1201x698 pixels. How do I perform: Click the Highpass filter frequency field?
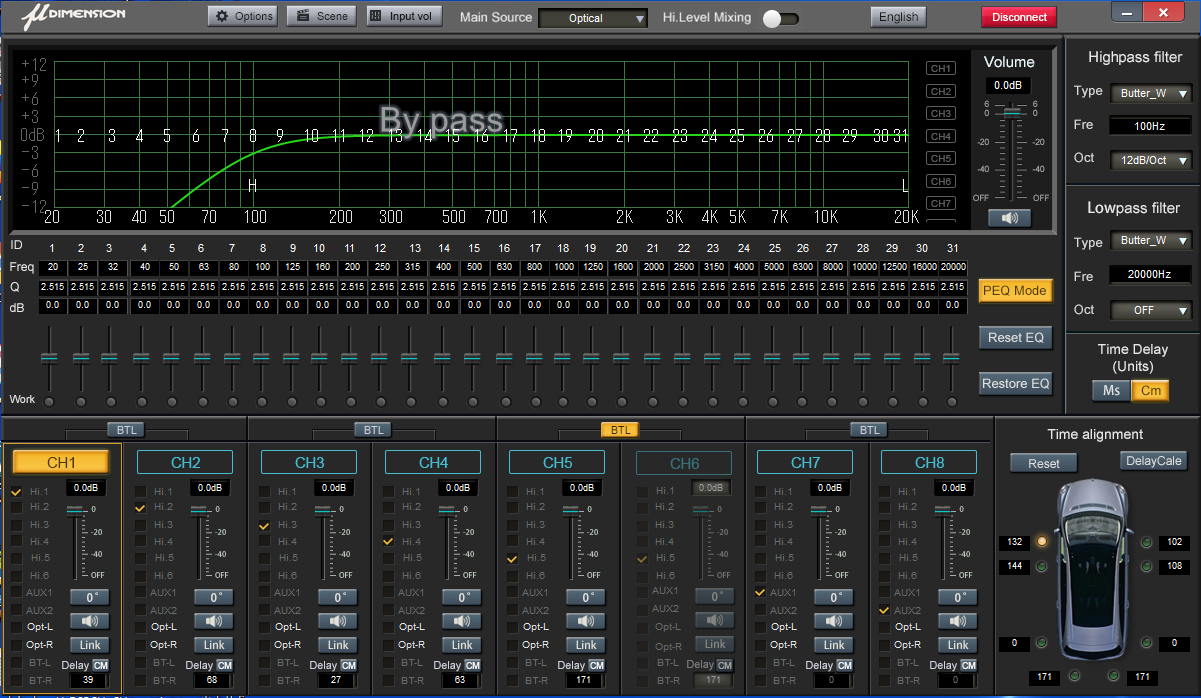click(x=1150, y=126)
